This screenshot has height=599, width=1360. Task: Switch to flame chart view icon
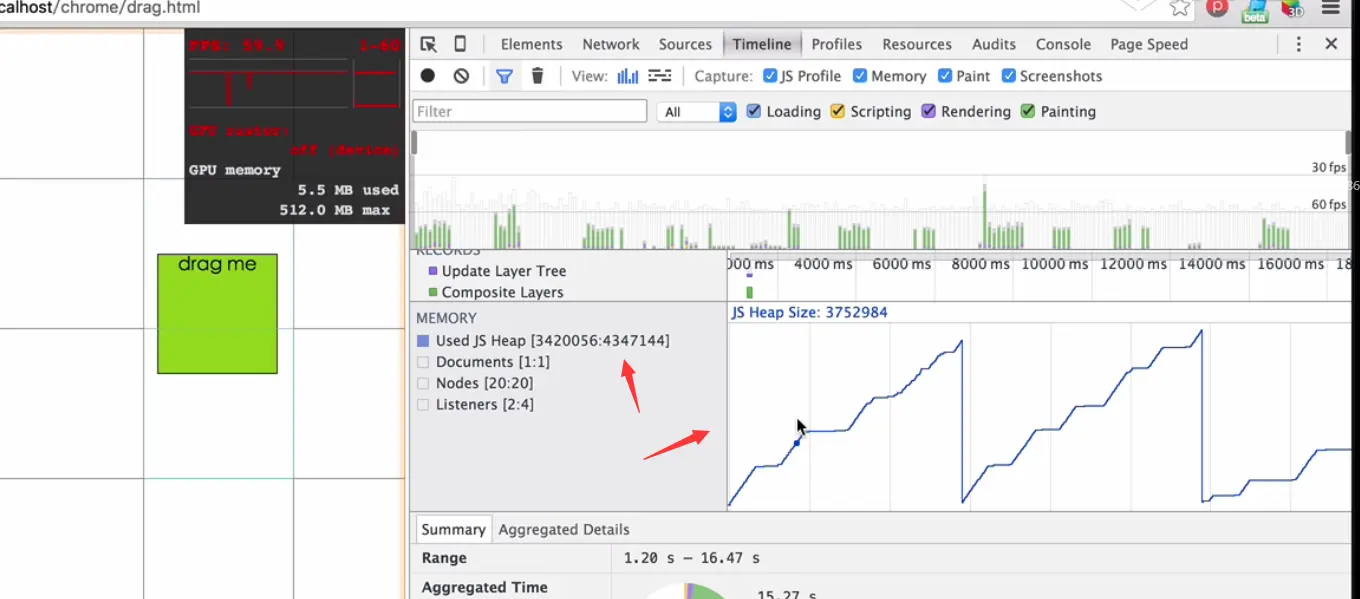(660, 76)
